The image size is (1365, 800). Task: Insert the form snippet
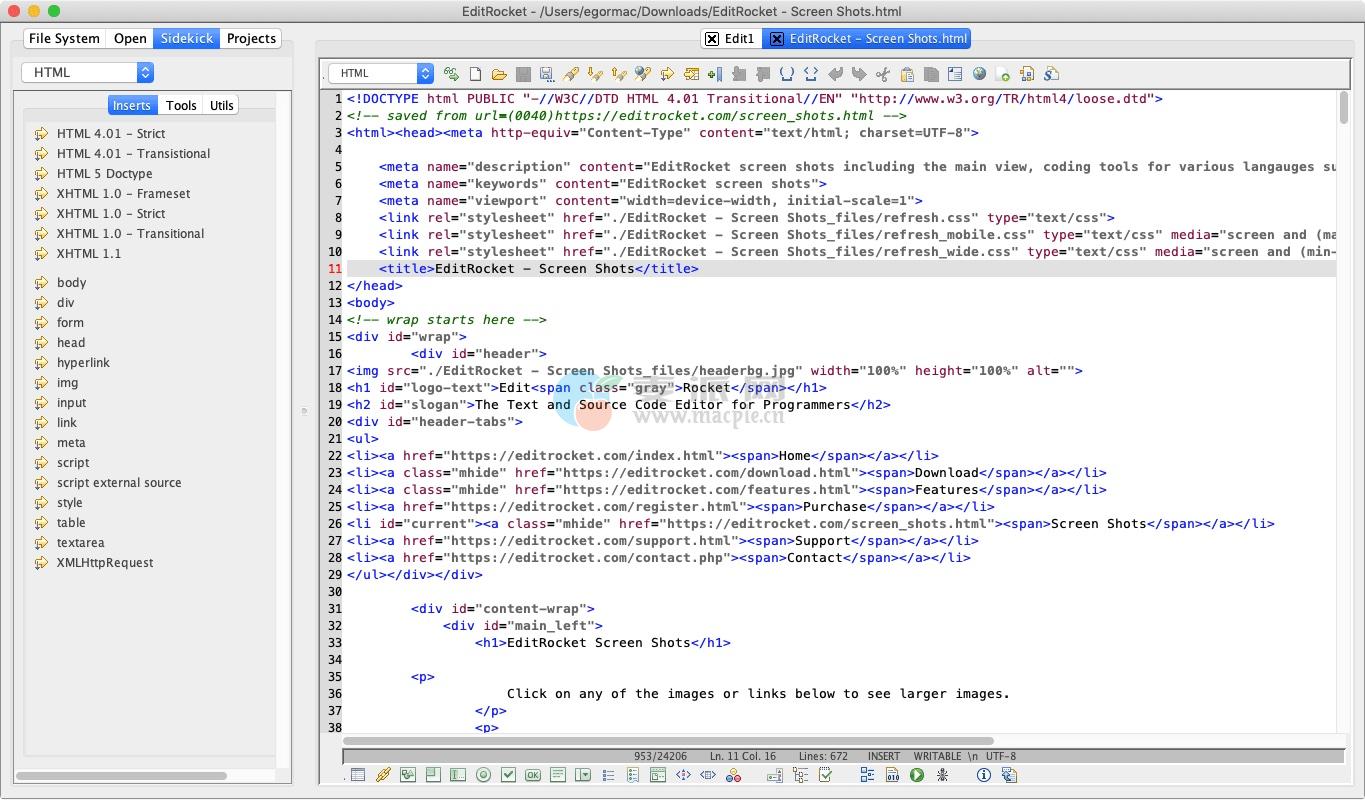70,322
